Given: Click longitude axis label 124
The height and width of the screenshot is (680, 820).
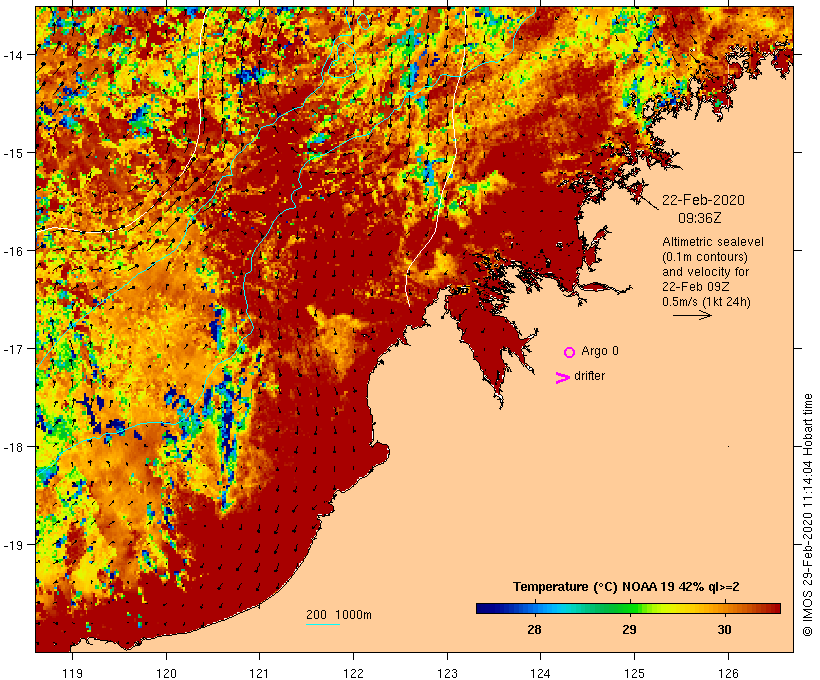Looking at the screenshot, I should (x=541, y=673).
